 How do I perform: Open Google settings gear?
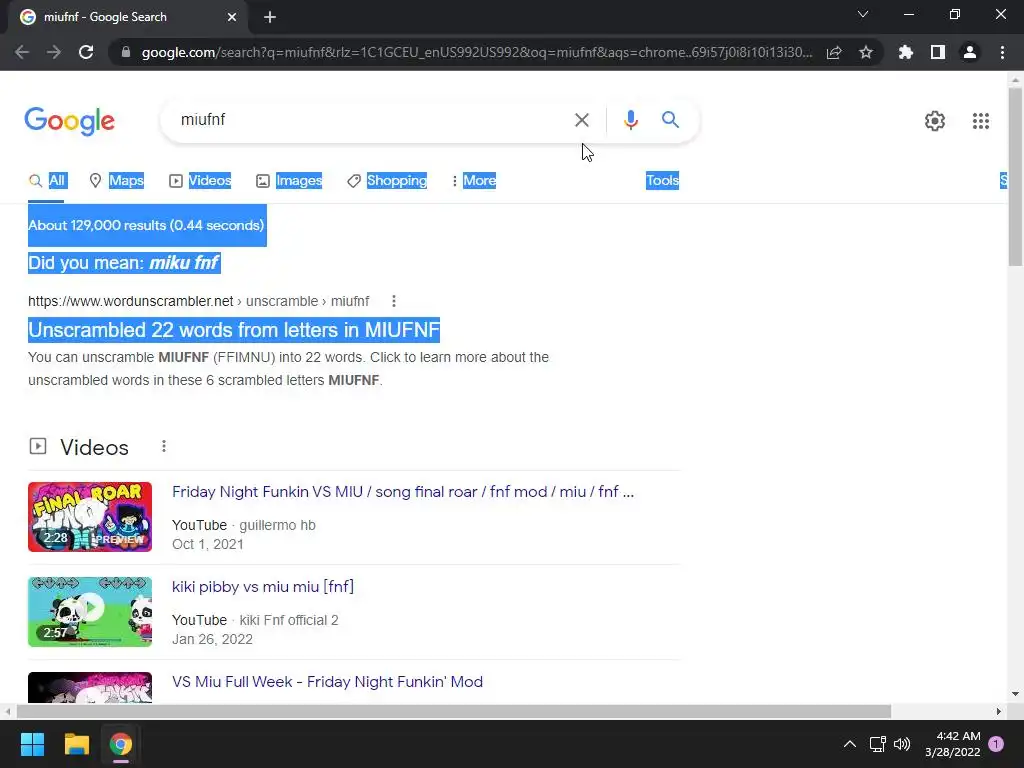[x=935, y=121]
